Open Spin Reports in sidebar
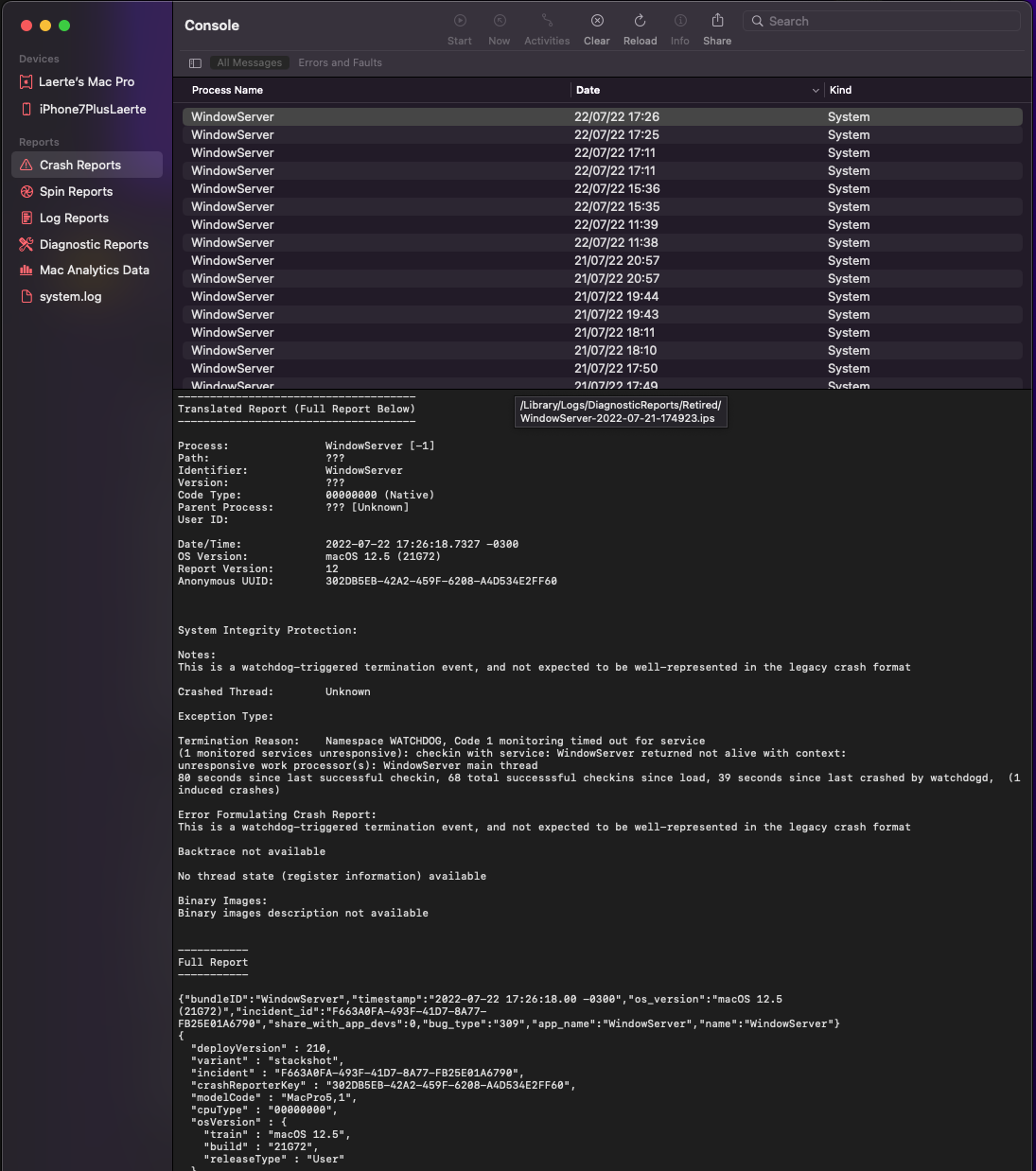Viewport: 1036px width, 1171px height. coord(87,191)
